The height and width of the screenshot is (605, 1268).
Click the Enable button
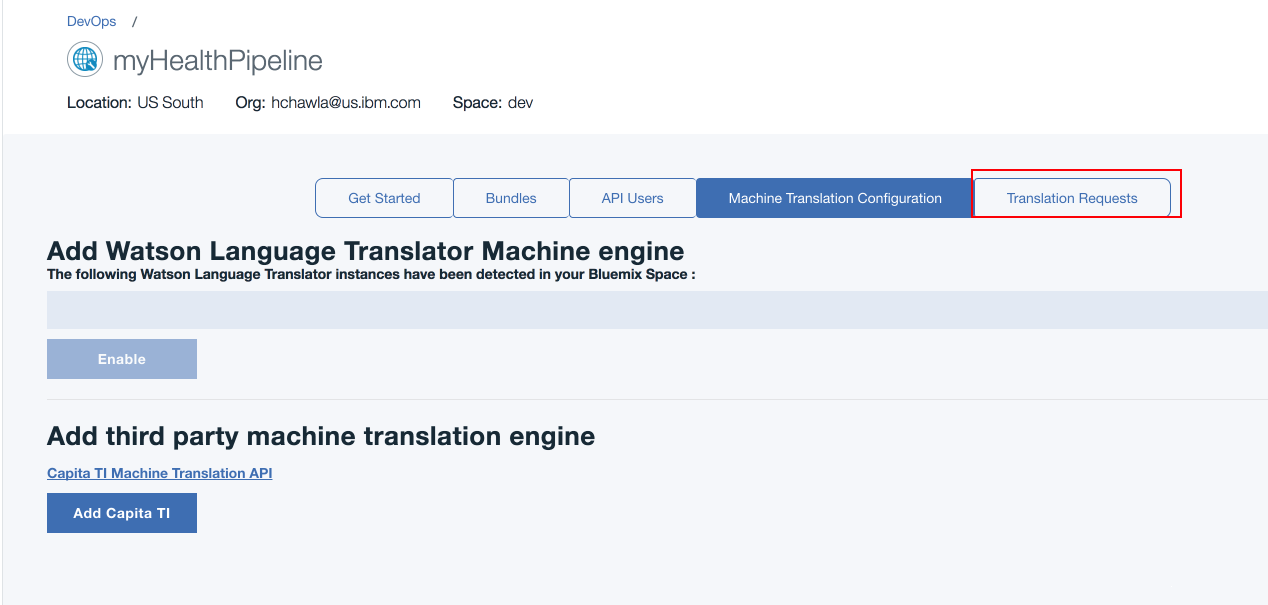(122, 359)
